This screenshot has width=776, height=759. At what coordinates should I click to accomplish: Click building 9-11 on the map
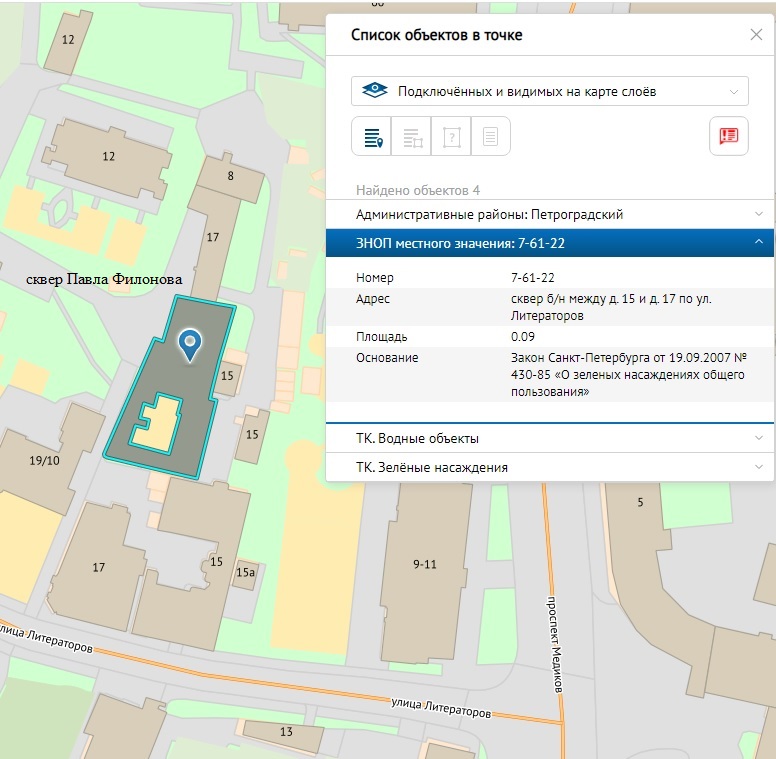[x=424, y=564]
